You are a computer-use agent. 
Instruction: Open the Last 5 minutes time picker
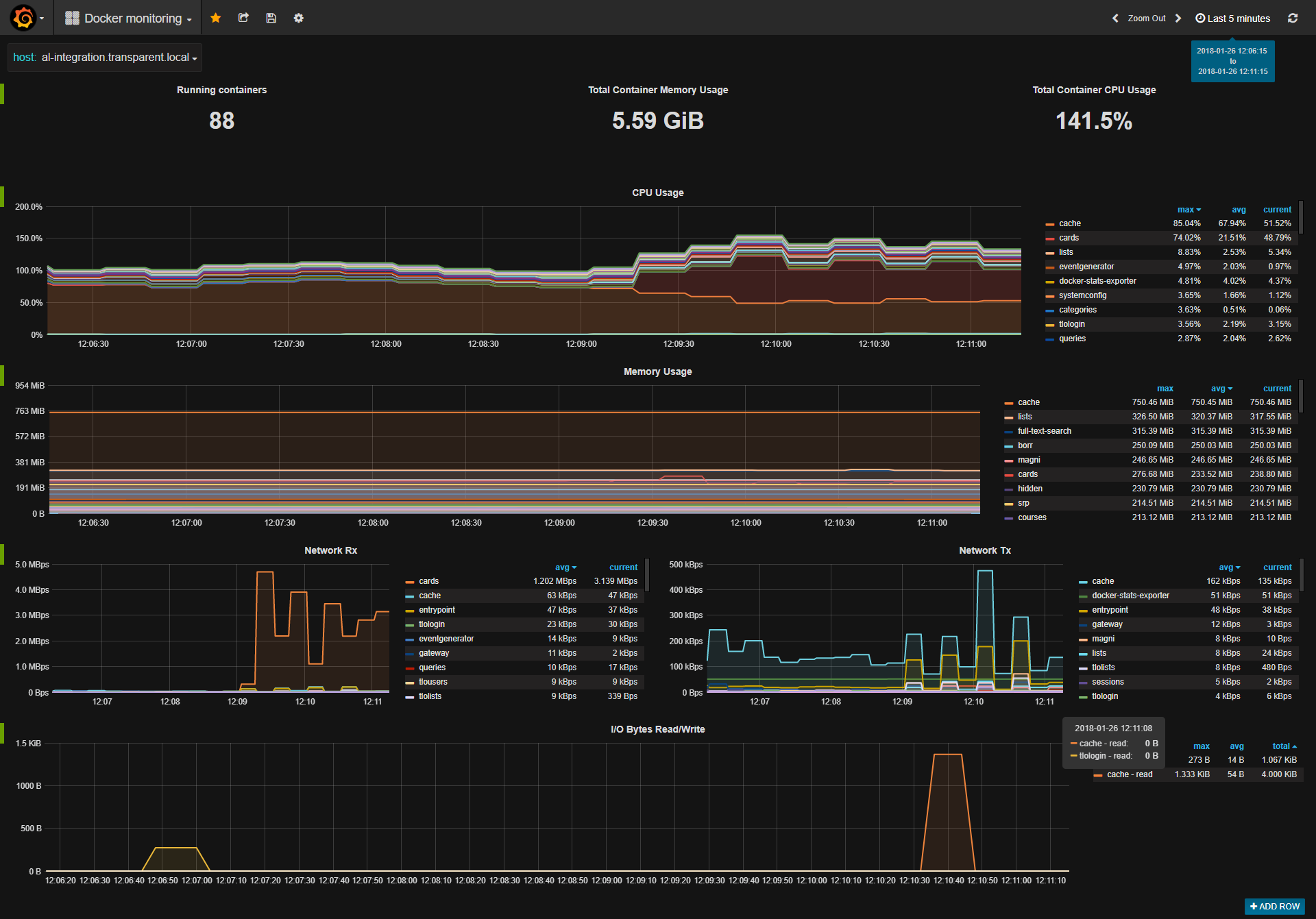1232,19
